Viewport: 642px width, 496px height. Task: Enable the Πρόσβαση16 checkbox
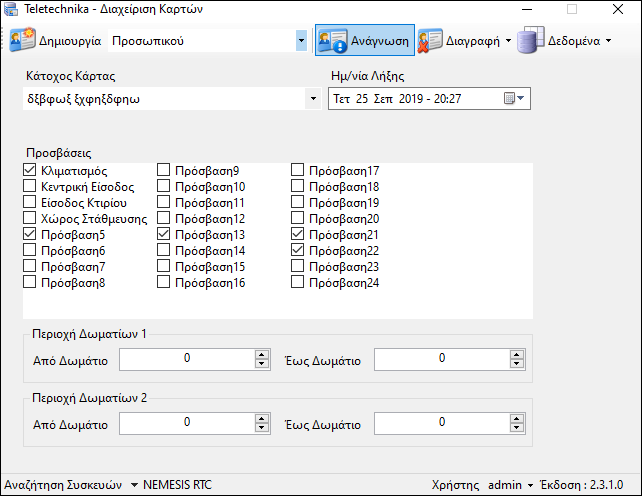pyautogui.click(x=163, y=282)
